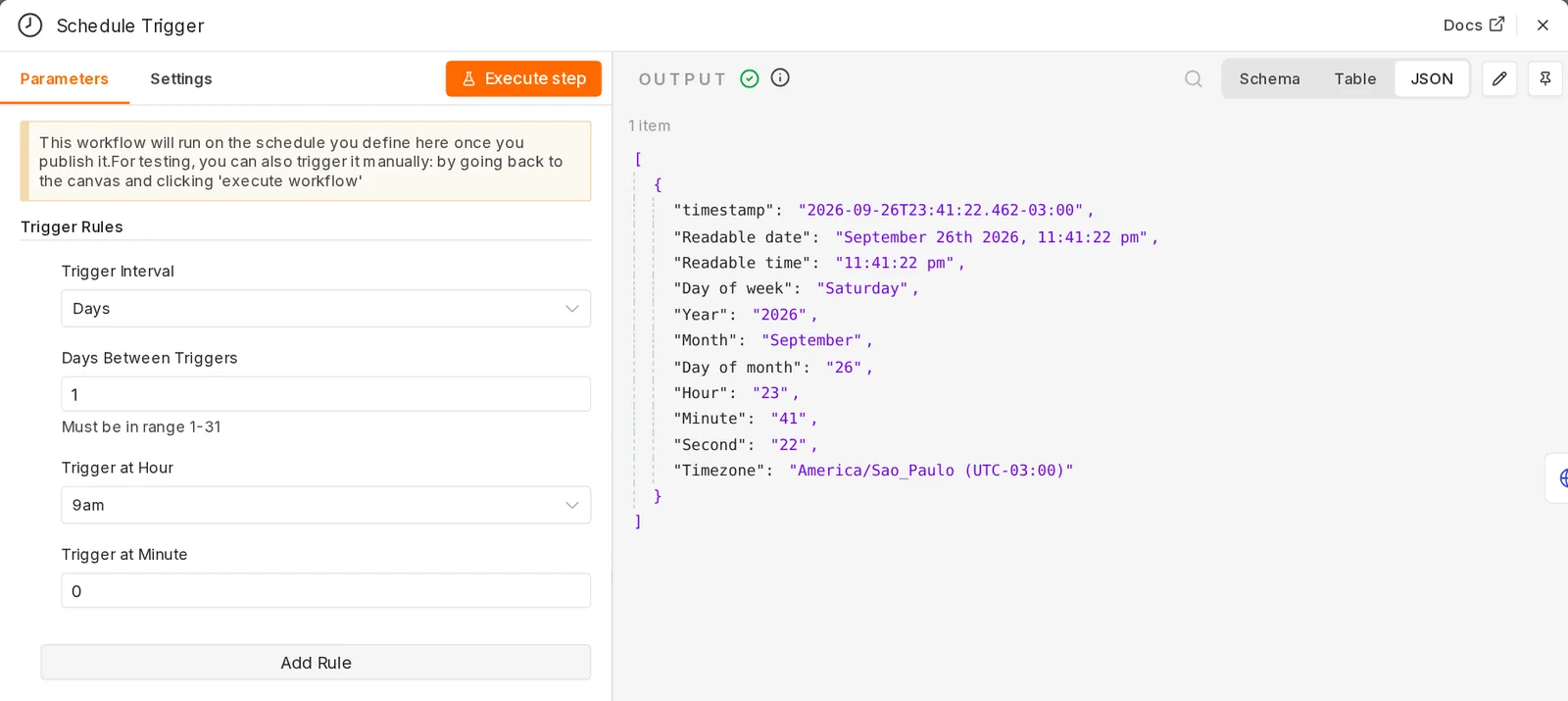Click the Schedule Trigger title text

point(130,25)
